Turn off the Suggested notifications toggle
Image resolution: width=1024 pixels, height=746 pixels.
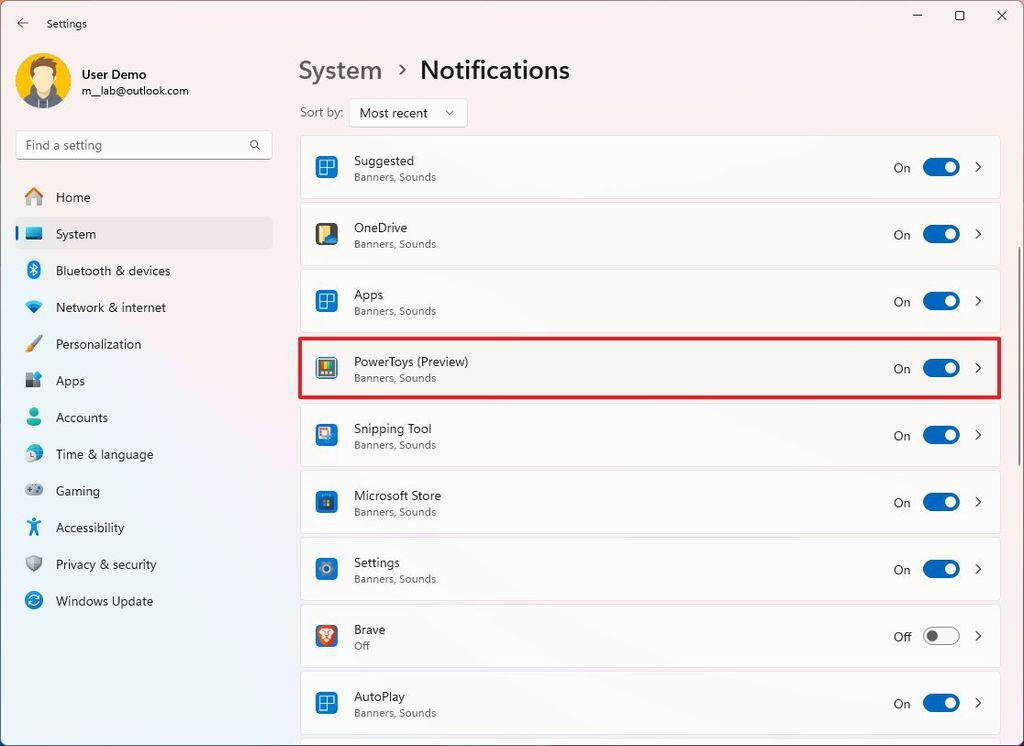[940, 167]
